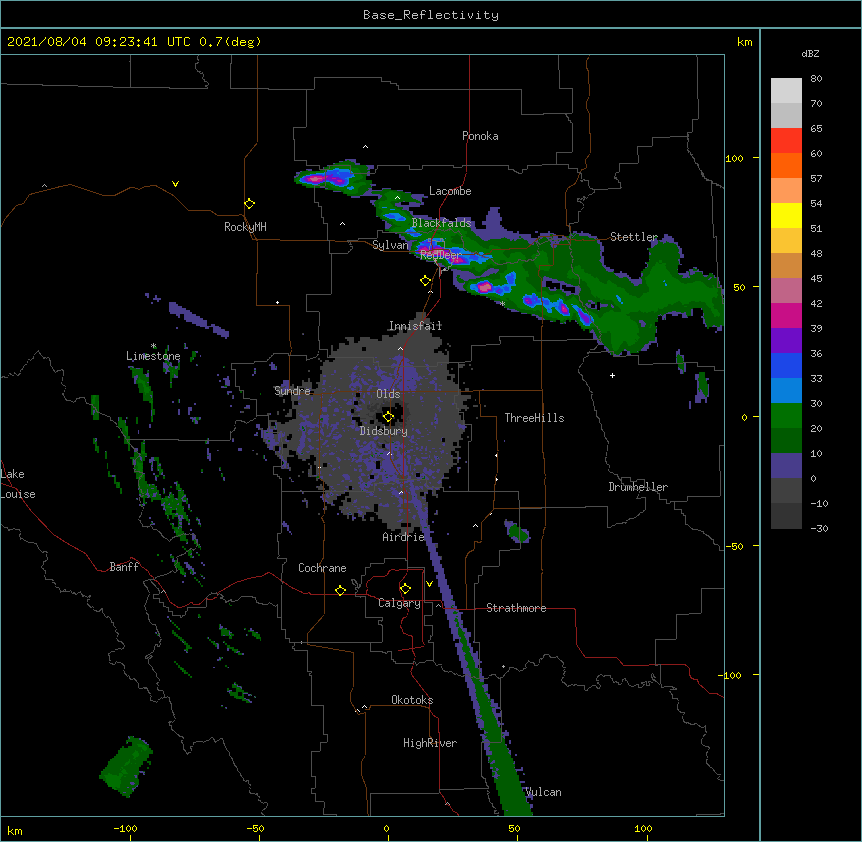This screenshot has width=862, height=842.
Task: Click the Blackfalds label
Action: (x=441, y=223)
